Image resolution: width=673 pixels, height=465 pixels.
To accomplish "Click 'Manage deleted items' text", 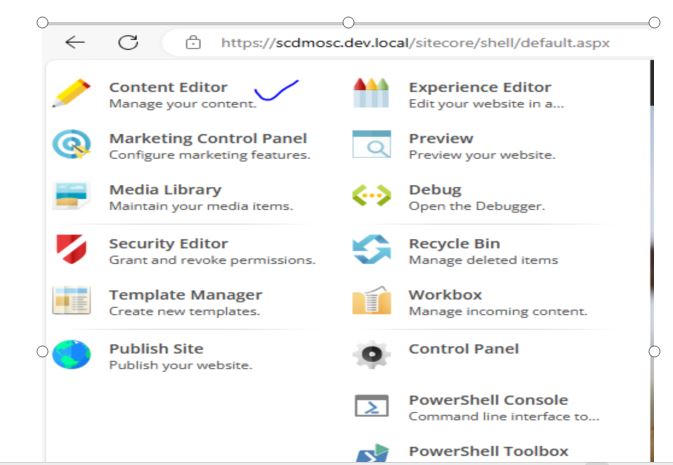I will point(483,260).
